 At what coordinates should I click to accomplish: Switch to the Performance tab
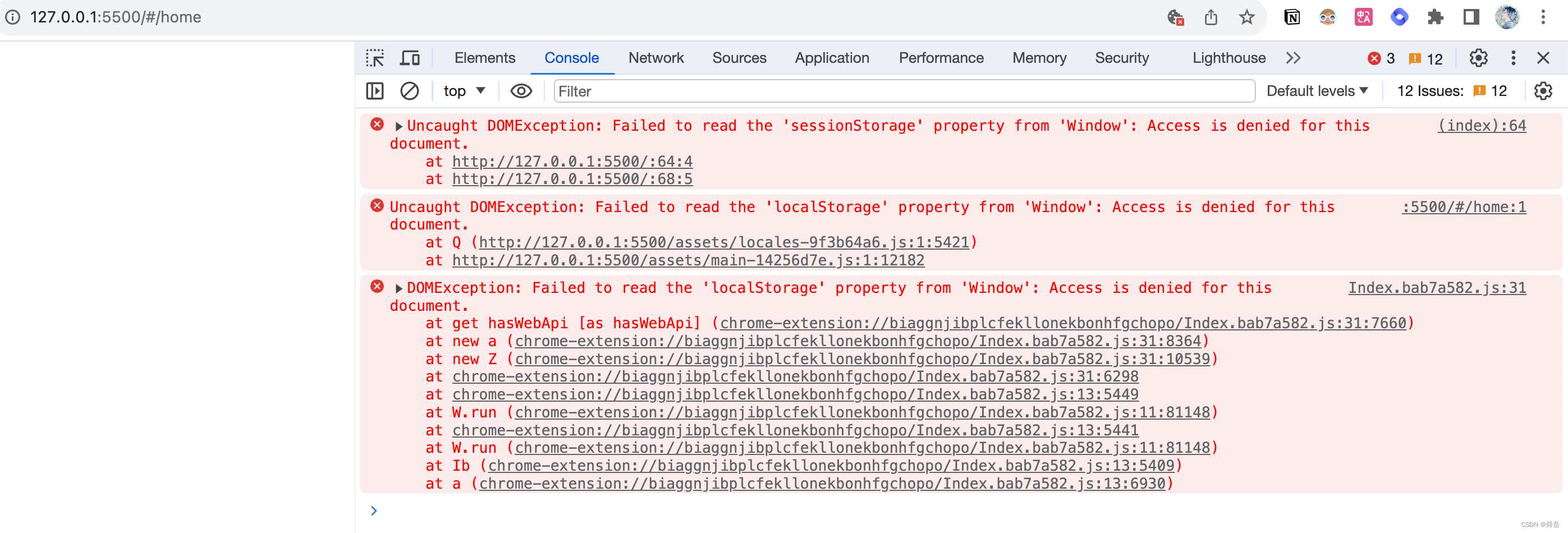coord(941,58)
